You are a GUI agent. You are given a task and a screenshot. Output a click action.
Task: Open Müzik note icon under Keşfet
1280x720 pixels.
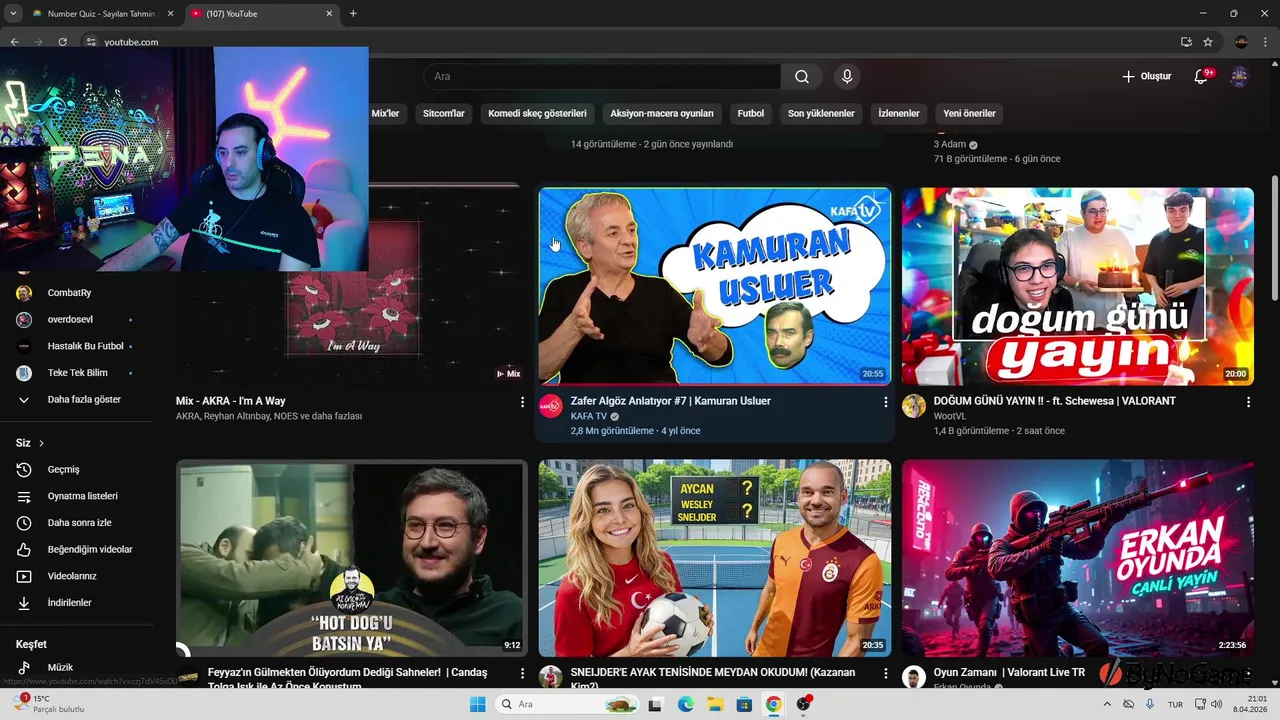[24, 667]
